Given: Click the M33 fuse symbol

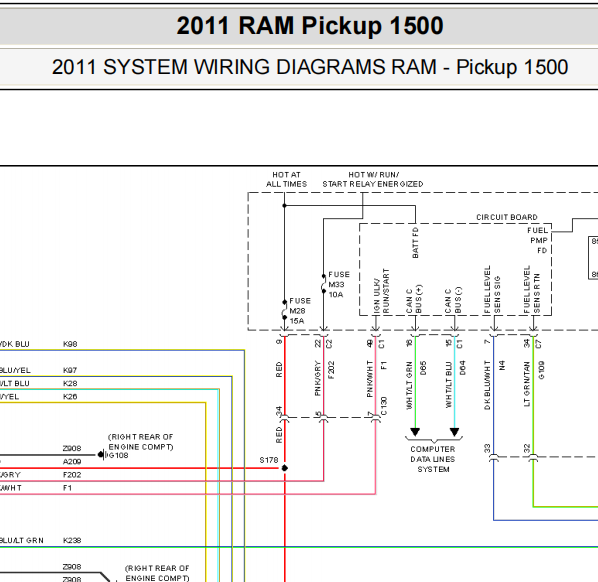Looking at the screenshot, I should [323, 283].
